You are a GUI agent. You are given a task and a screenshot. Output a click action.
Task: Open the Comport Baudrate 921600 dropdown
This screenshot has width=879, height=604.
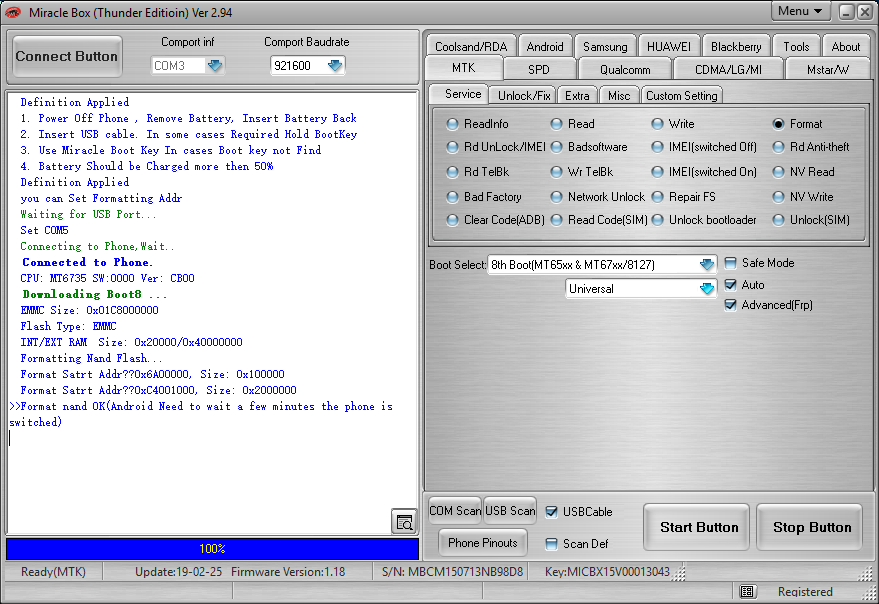[335, 66]
